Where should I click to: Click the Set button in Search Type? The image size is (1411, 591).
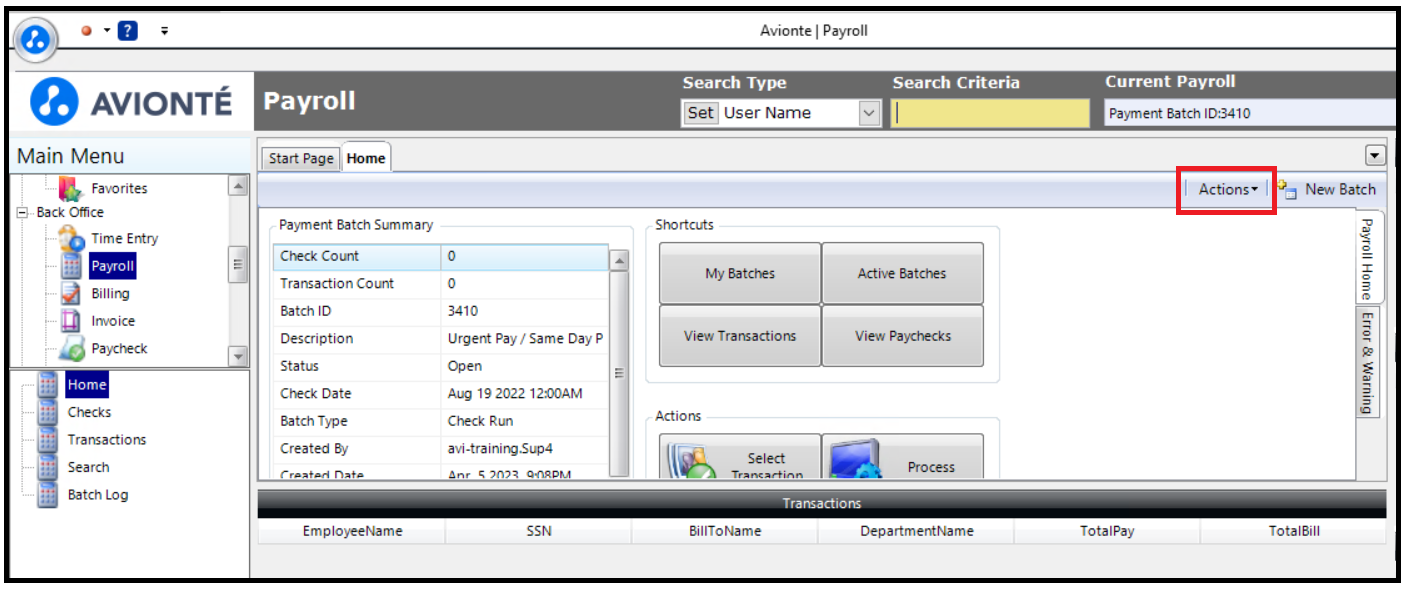pos(700,113)
